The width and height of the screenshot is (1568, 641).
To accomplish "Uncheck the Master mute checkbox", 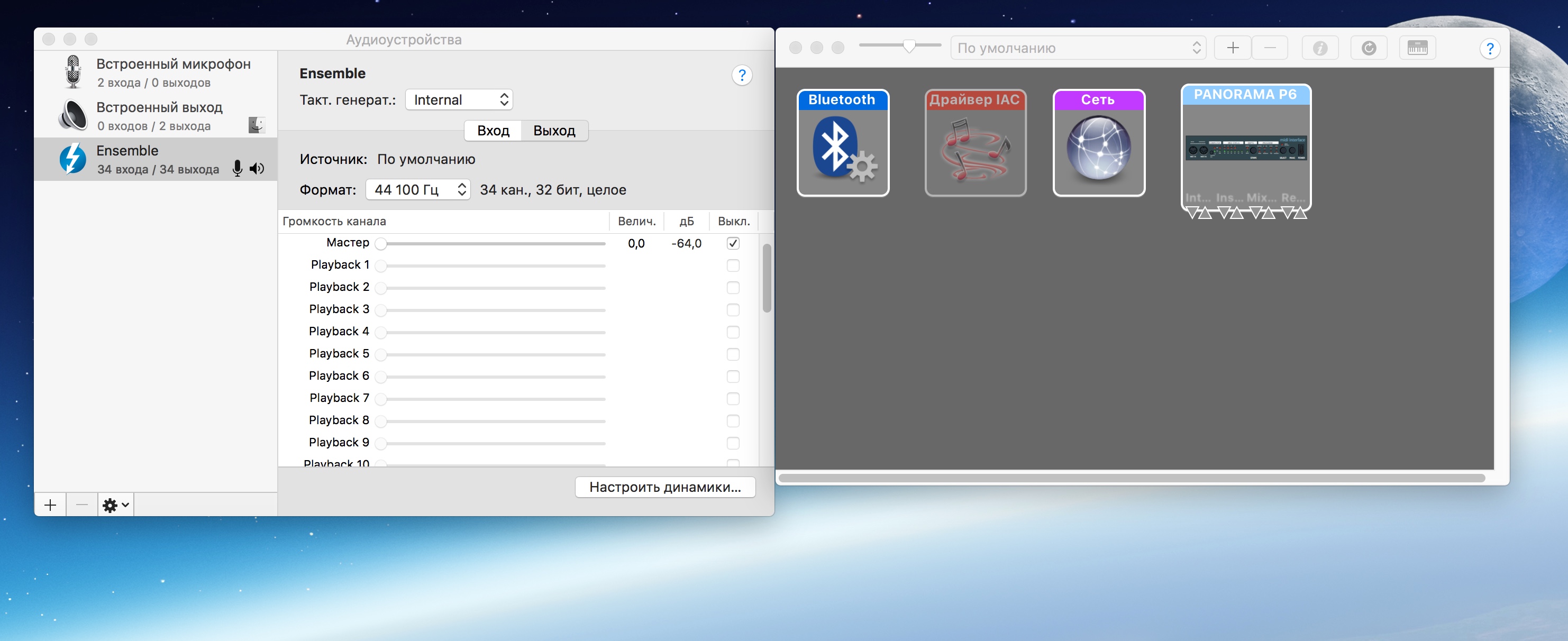I will pos(732,243).
